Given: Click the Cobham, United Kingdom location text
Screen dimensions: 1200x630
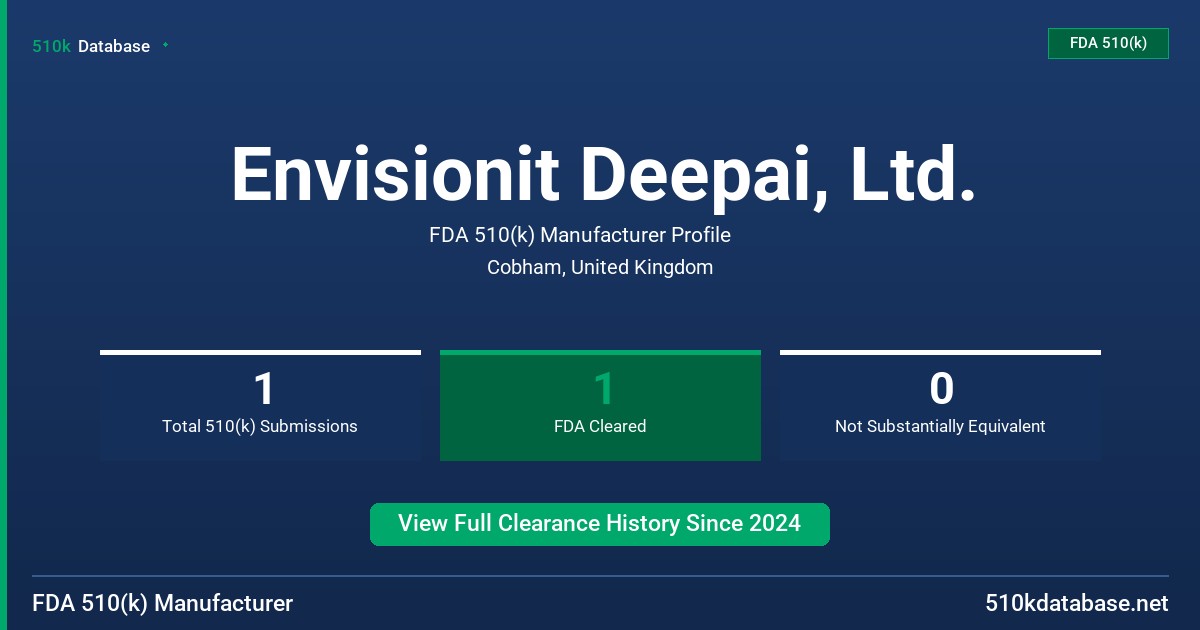Looking at the screenshot, I should pyautogui.click(x=600, y=268).
